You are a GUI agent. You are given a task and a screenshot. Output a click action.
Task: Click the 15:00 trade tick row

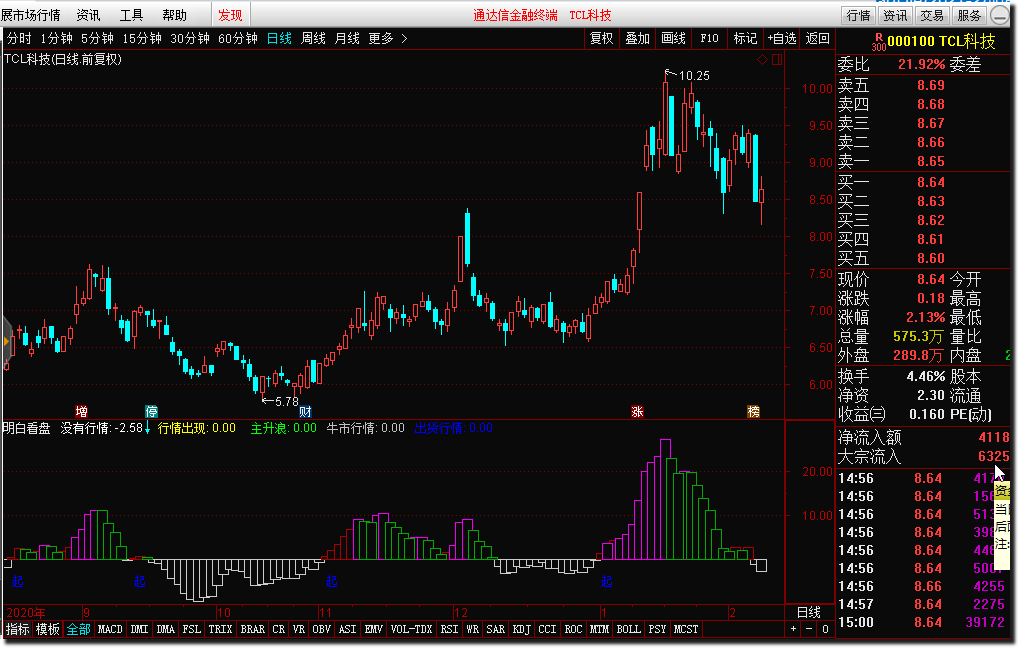923,622
